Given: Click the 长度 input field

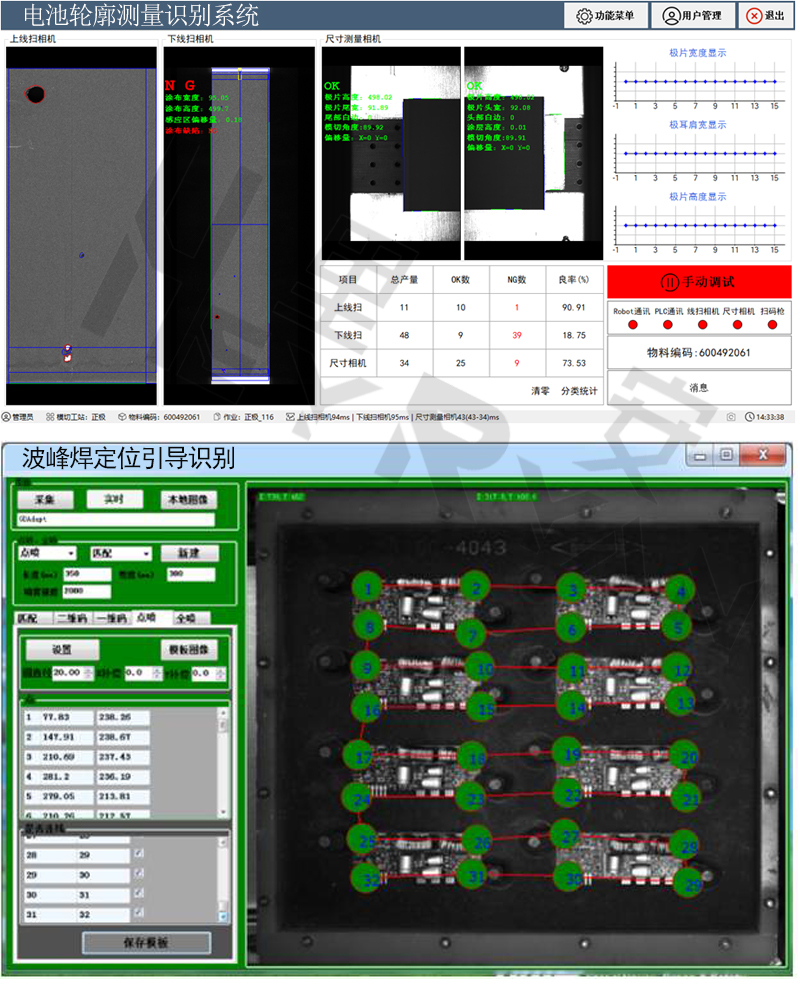Looking at the screenshot, I should [x=84, y=574].
